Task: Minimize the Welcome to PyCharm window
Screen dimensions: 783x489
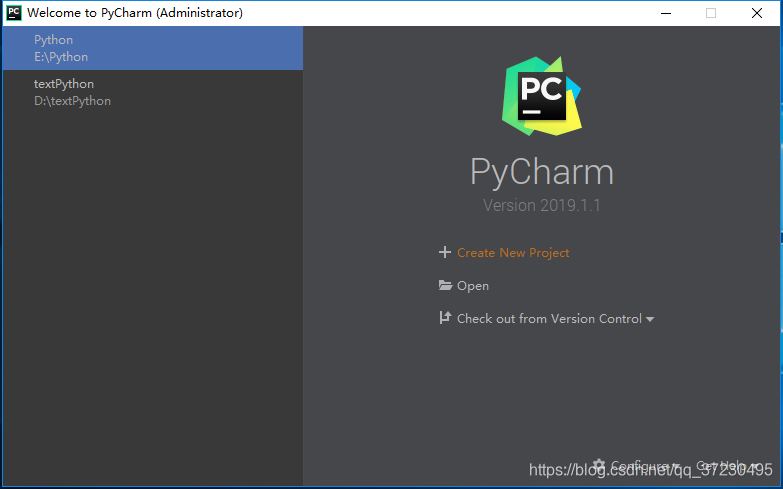Action: click(666, 13)
